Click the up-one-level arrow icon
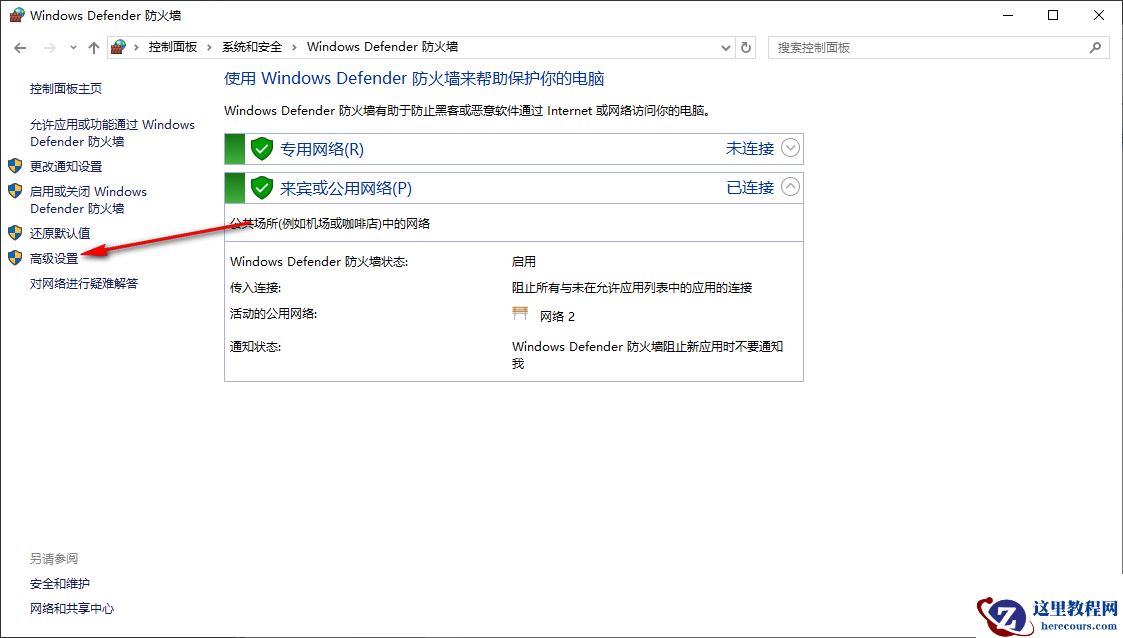This screenshot has width=1123, height=638. (x=93, y=47)
